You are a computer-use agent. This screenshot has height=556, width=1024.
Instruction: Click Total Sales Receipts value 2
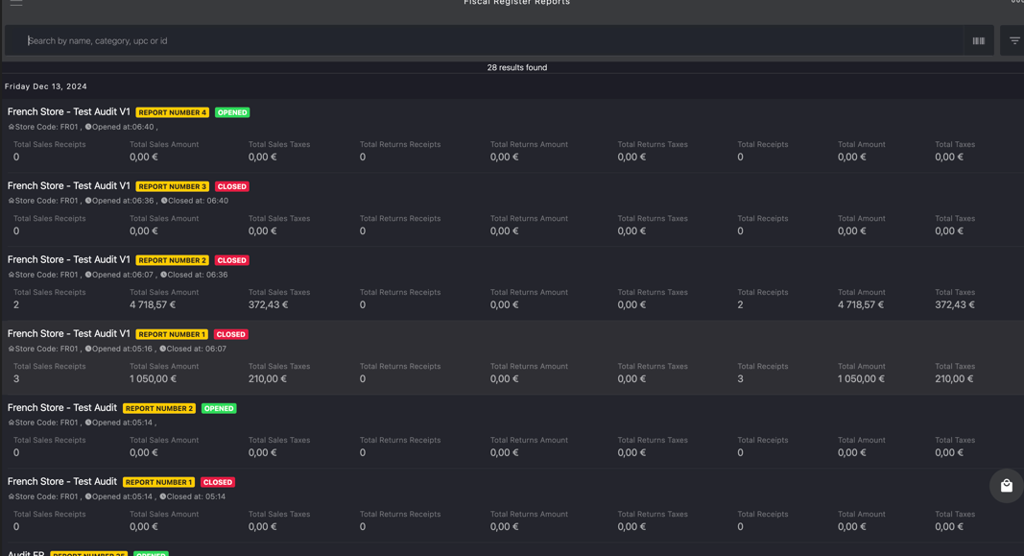(16, 304)
